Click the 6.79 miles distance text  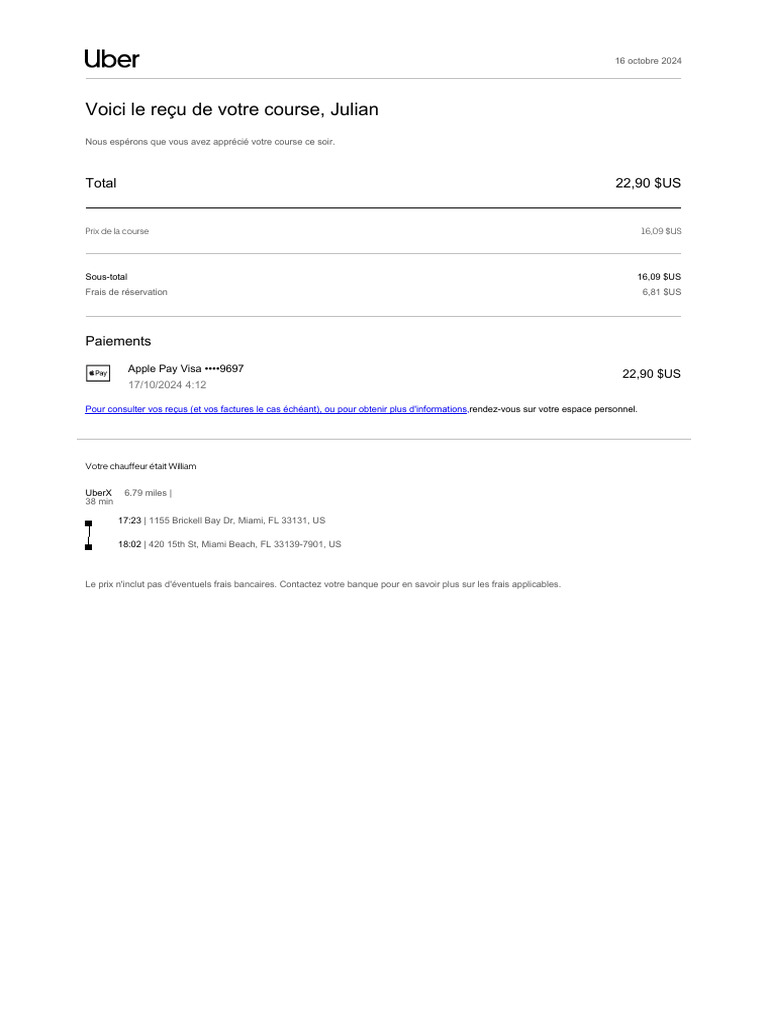pyautogui.click(x=148, y=493)
